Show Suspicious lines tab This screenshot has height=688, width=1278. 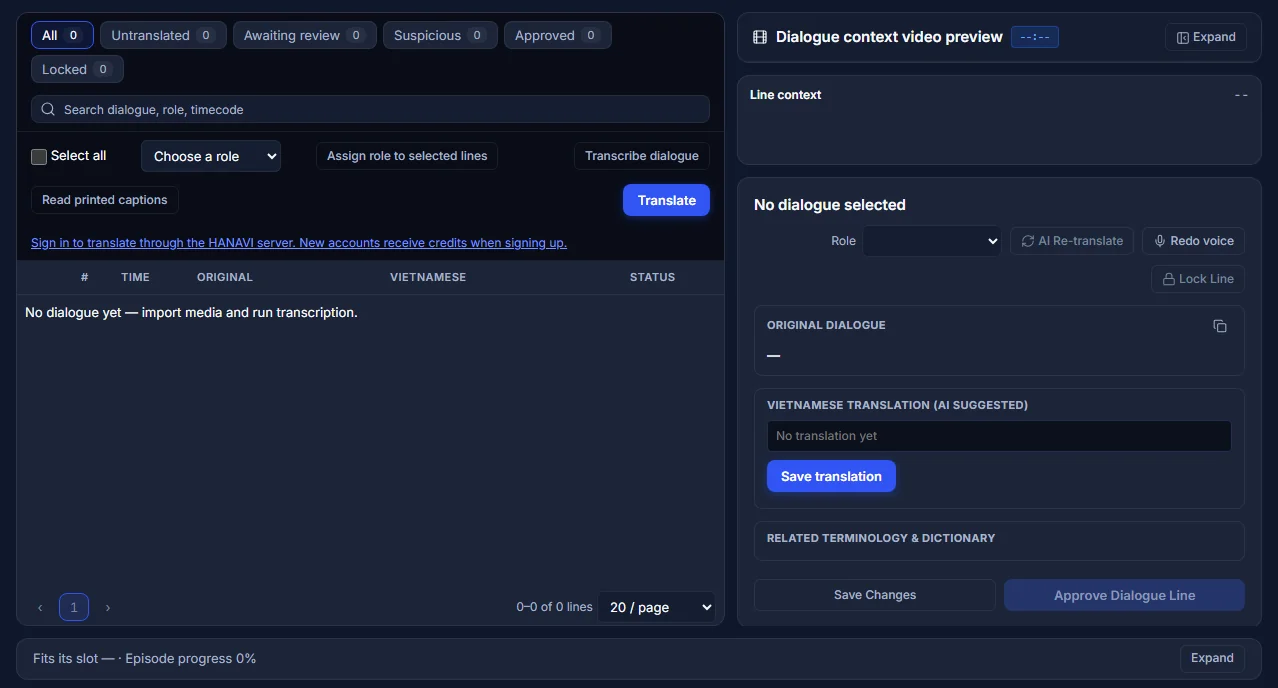(x=440, y=35)
